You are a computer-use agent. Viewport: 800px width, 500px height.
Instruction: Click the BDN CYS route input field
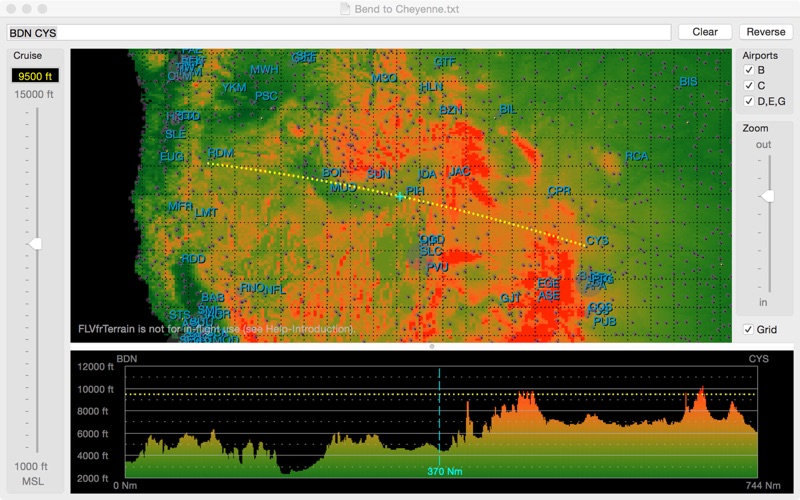tap(339, 33)
